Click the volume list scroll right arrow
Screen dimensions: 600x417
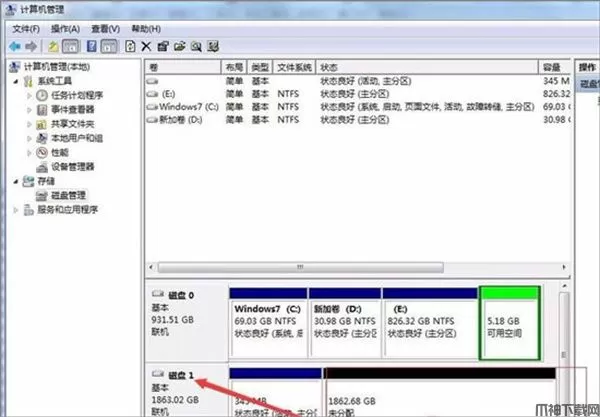point(564,267)
